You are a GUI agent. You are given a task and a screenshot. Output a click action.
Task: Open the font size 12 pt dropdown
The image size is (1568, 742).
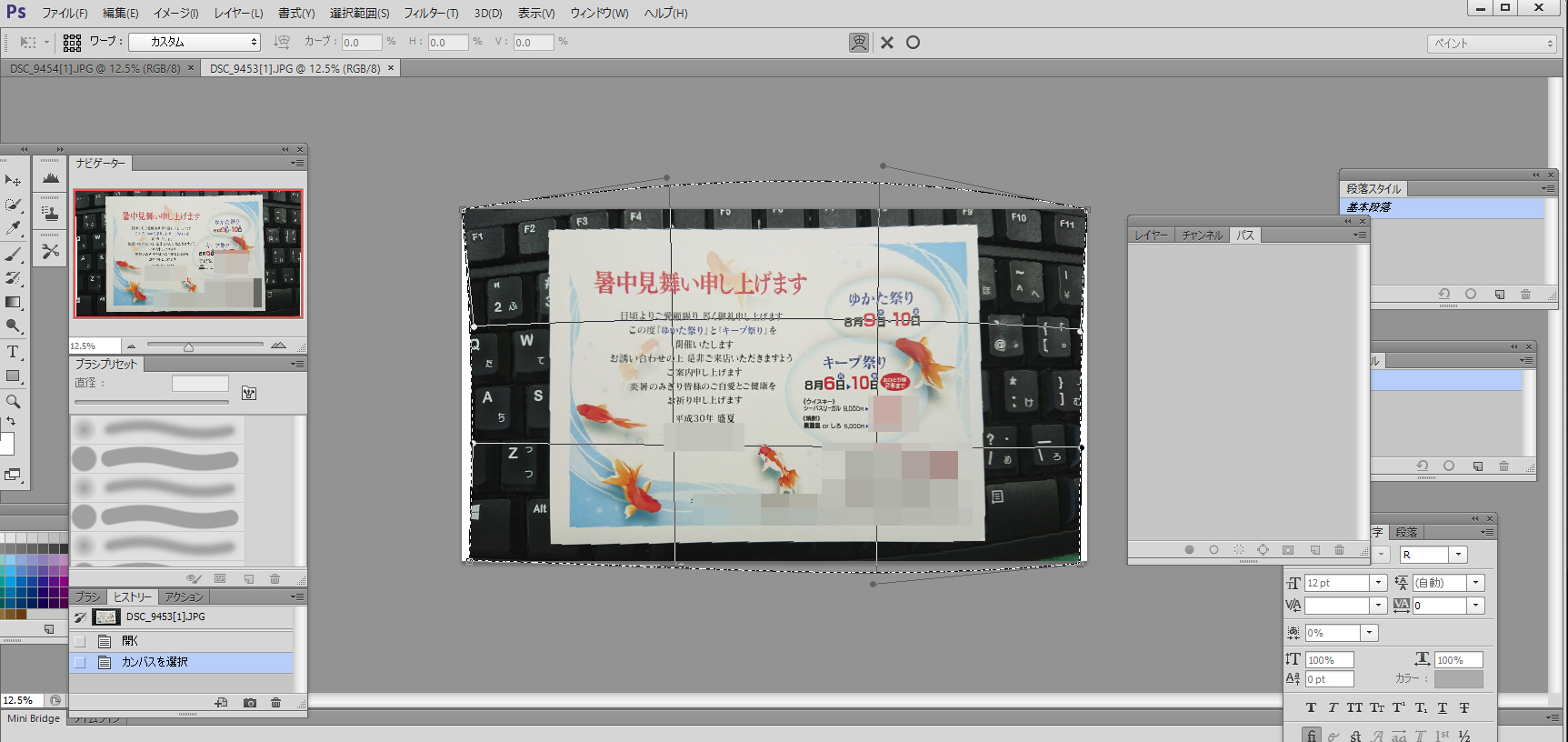(x=1378, y=583)
